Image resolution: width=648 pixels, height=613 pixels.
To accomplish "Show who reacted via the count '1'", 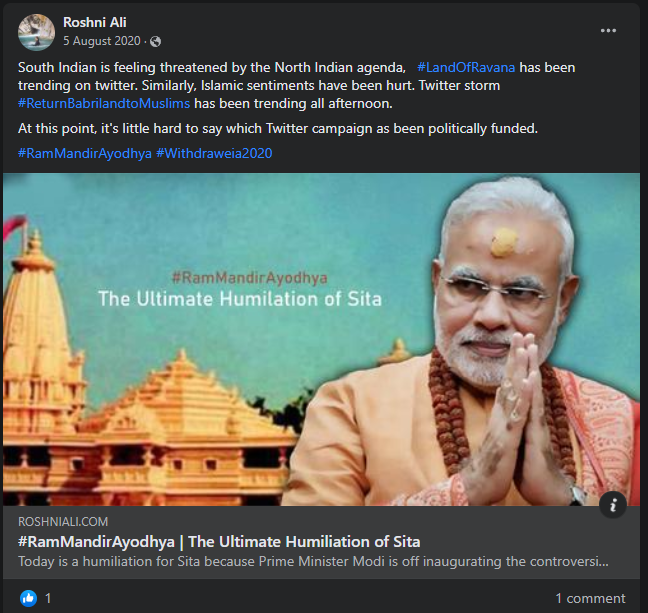I will pyautogui.click(x=49, y=598).
